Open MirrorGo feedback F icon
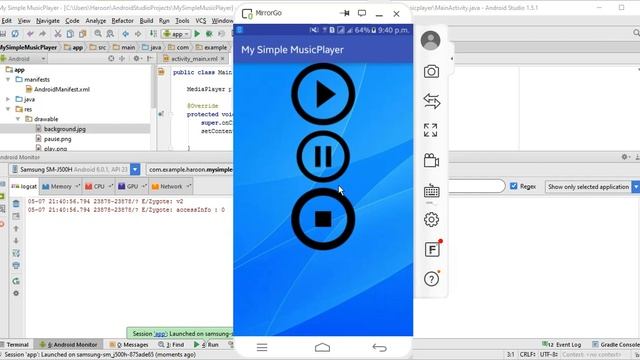This screenshot has width=640, height=360. 432,249
